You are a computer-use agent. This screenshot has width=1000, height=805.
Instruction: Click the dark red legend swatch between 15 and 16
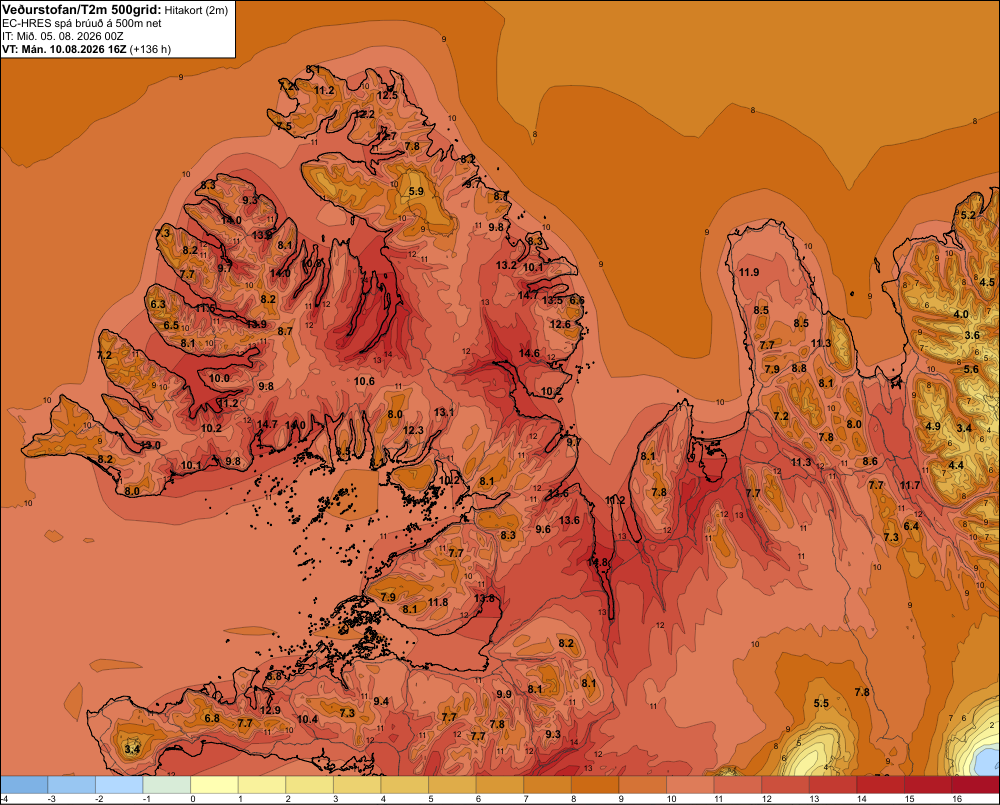click(927, 785)
